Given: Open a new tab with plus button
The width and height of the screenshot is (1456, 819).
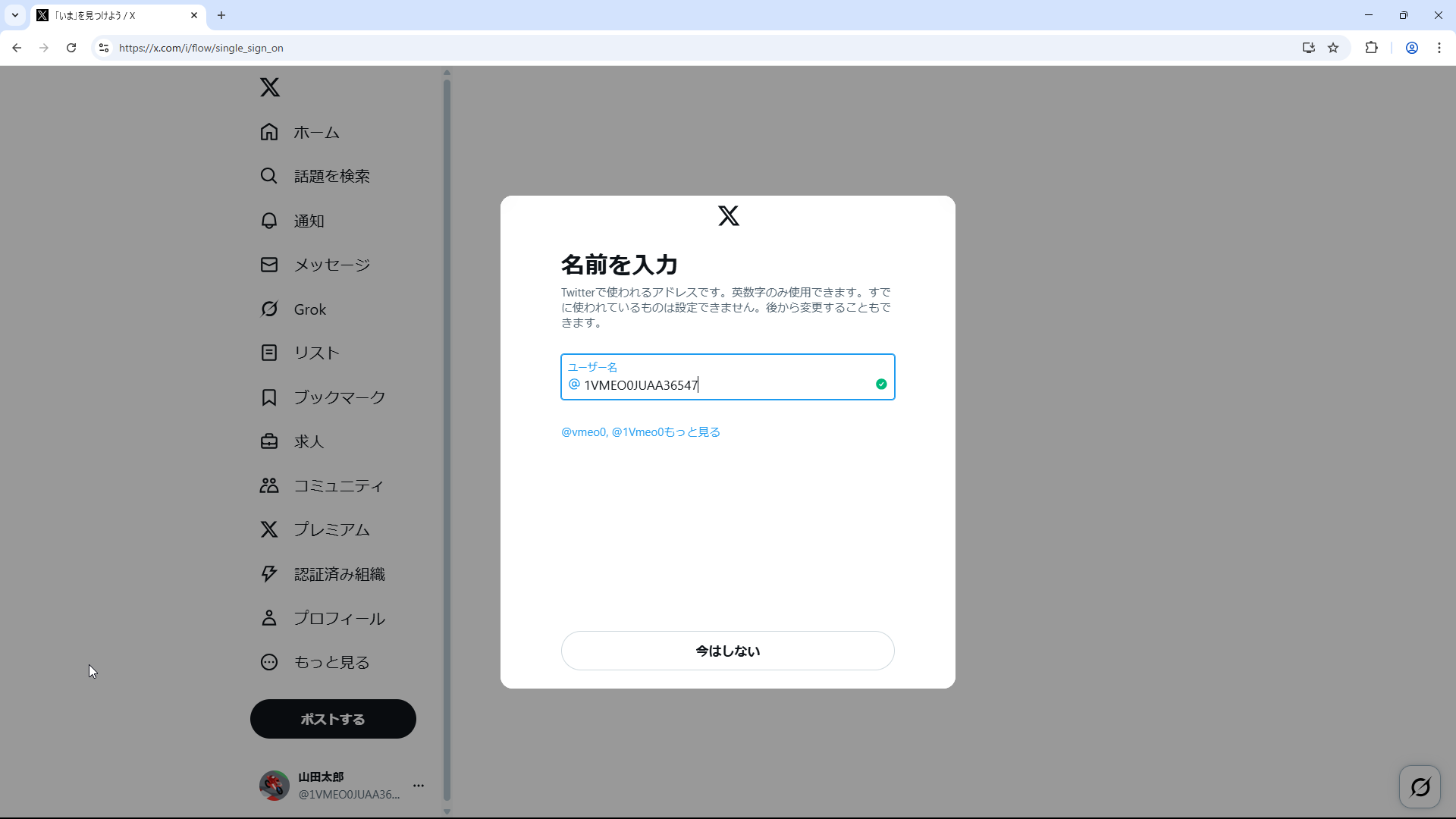Looking at the screenshot, I should [221, 15].
